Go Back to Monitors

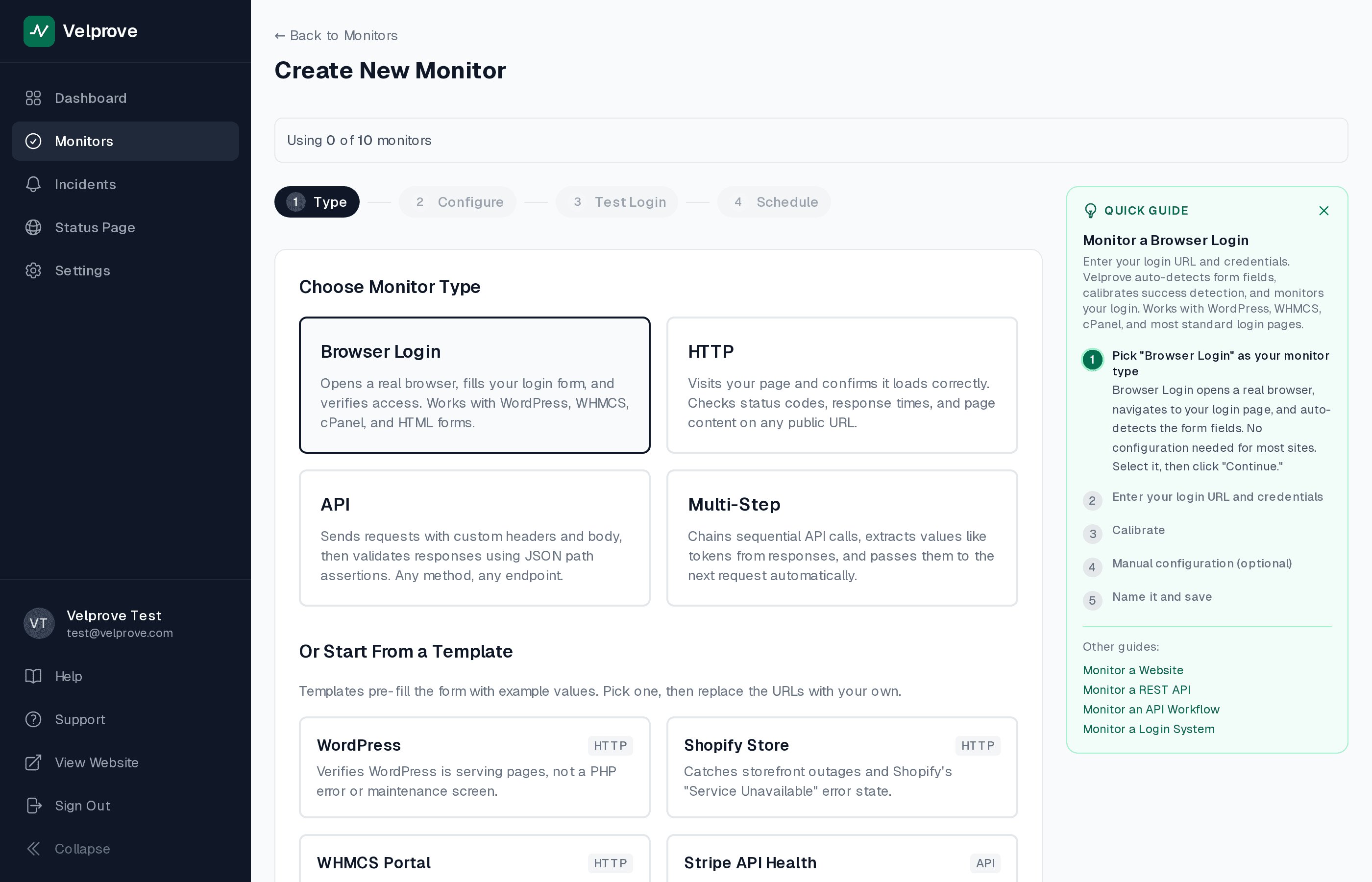click(336, 35)
